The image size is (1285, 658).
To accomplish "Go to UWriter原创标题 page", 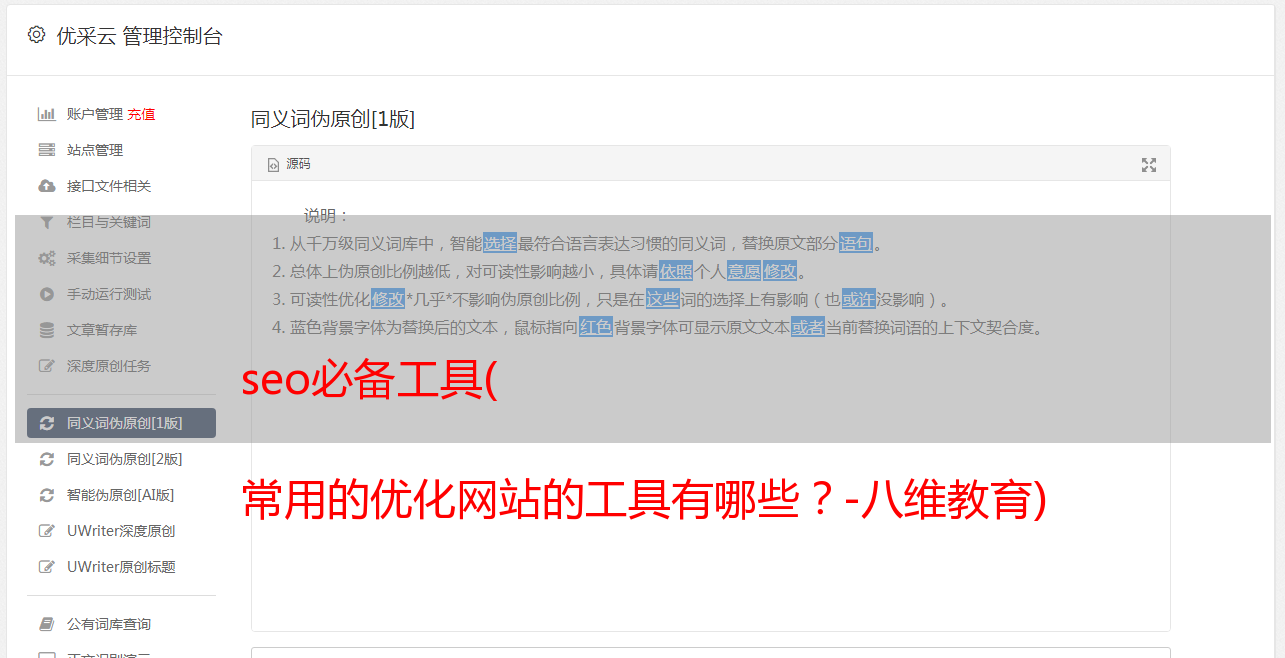I will (x=122, y=567).
